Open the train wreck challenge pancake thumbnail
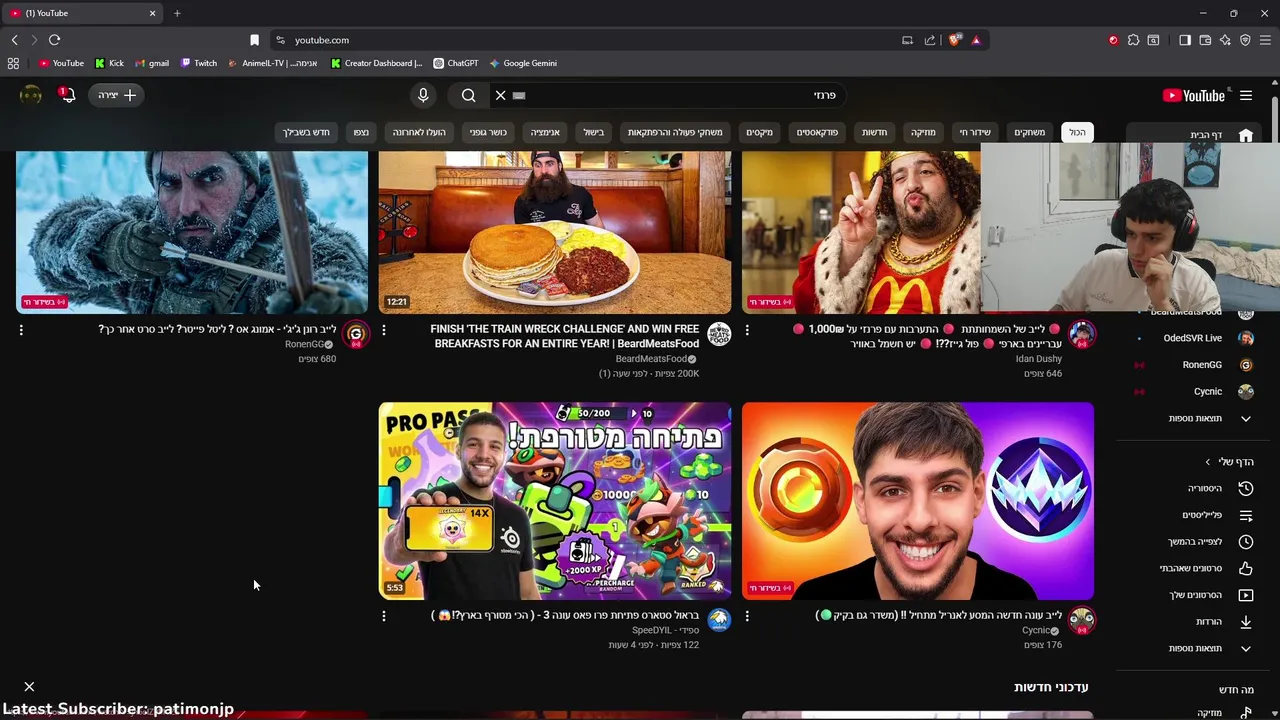The height and width of the screenshot is (720, 1280). 555,232
